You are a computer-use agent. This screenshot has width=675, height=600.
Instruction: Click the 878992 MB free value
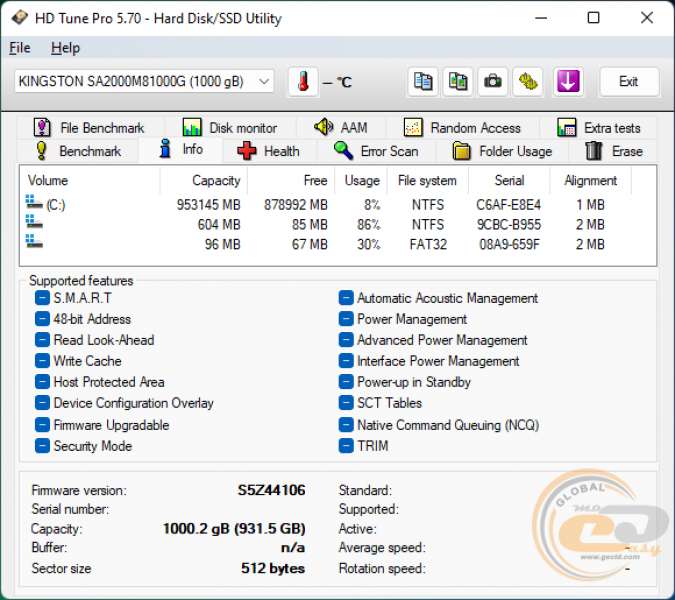(296, 204)
